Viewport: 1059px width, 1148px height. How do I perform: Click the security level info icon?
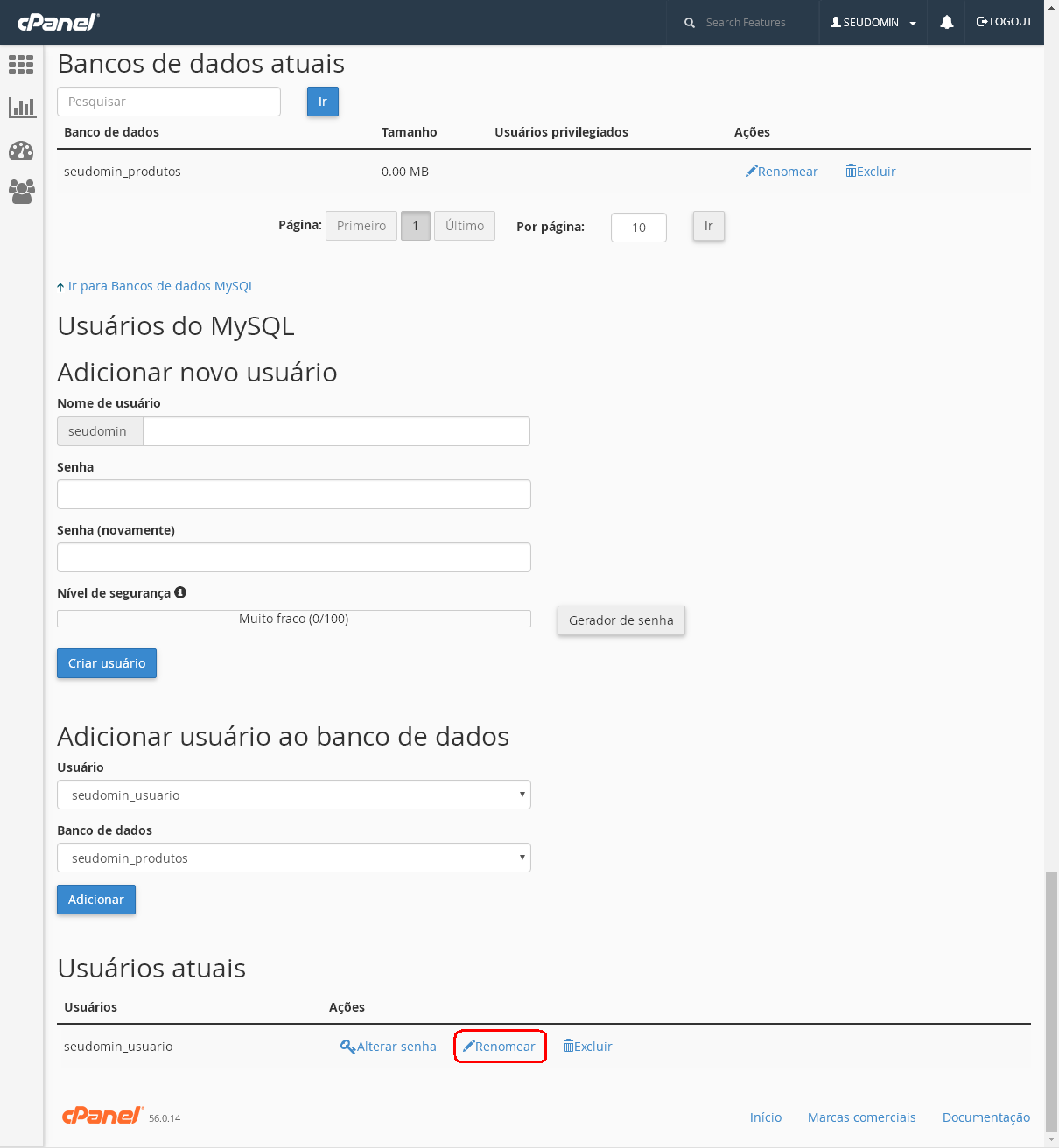click(x=180, y=592)
